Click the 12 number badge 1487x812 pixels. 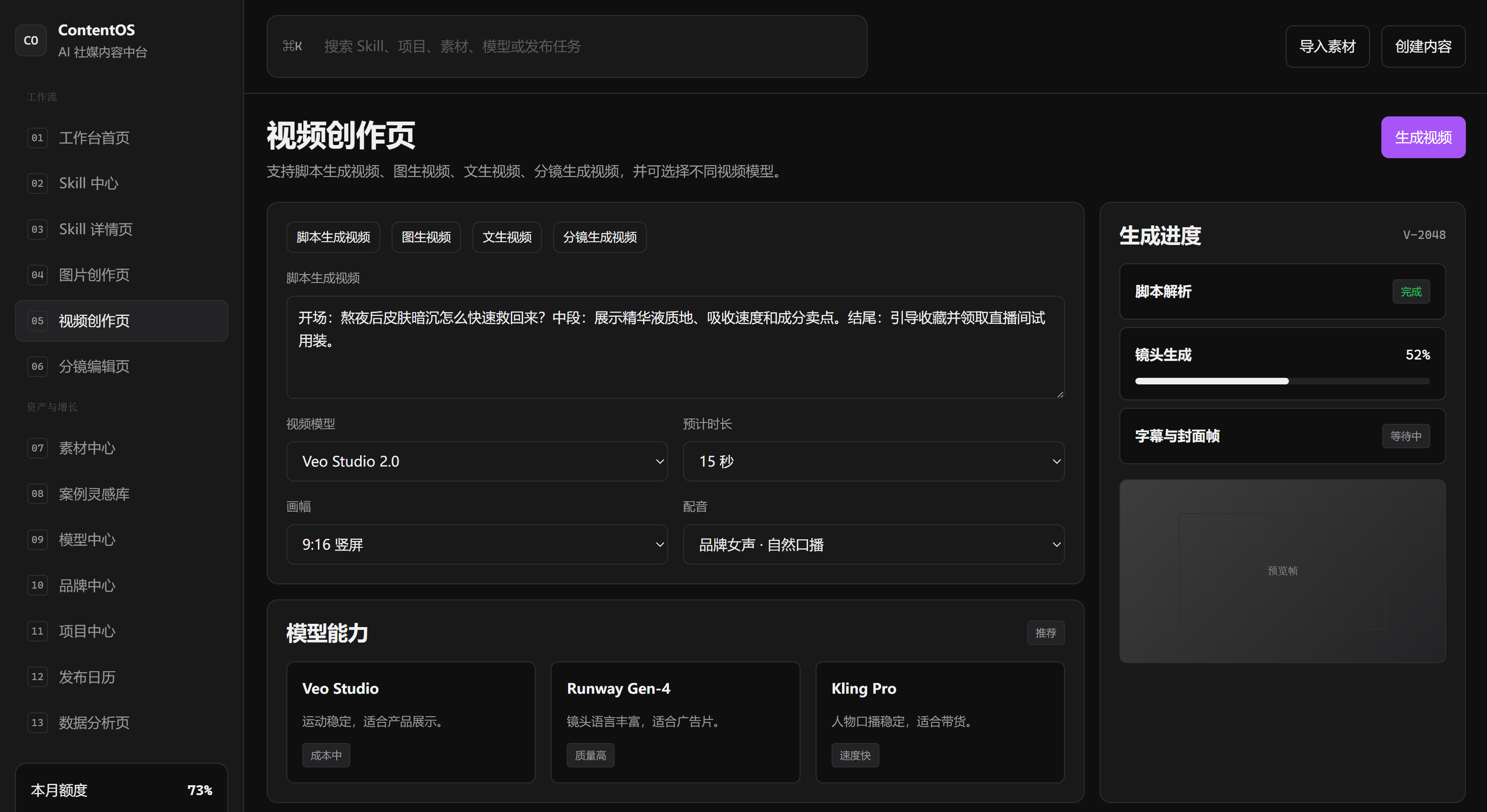click(x=38, y=676)
